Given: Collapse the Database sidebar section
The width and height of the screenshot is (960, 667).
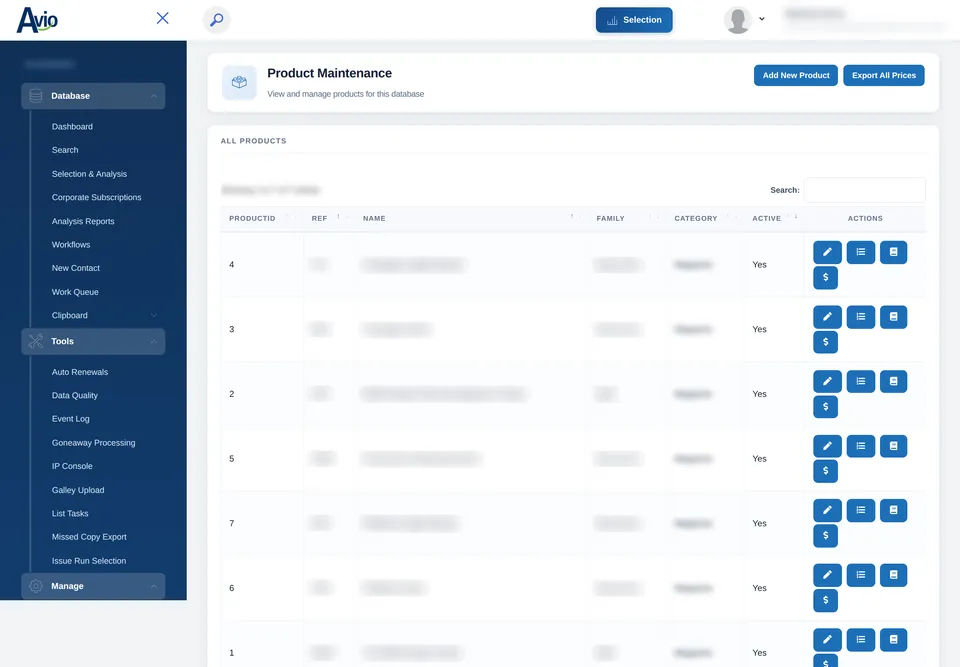Looking at the screenshot, I should pyautogui.click(x=93, y=96).
